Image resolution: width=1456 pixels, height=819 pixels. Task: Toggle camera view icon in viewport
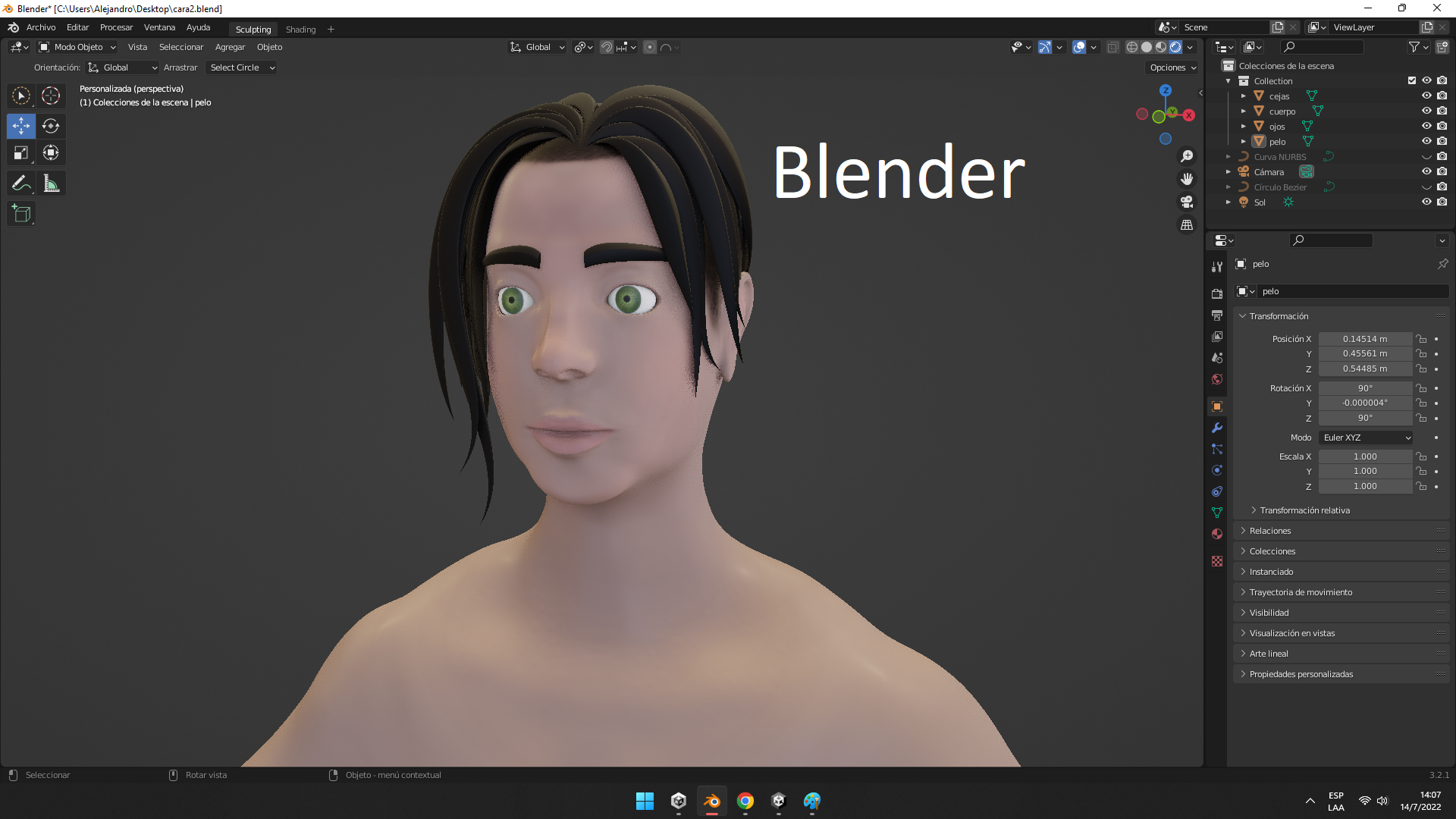1187,202
